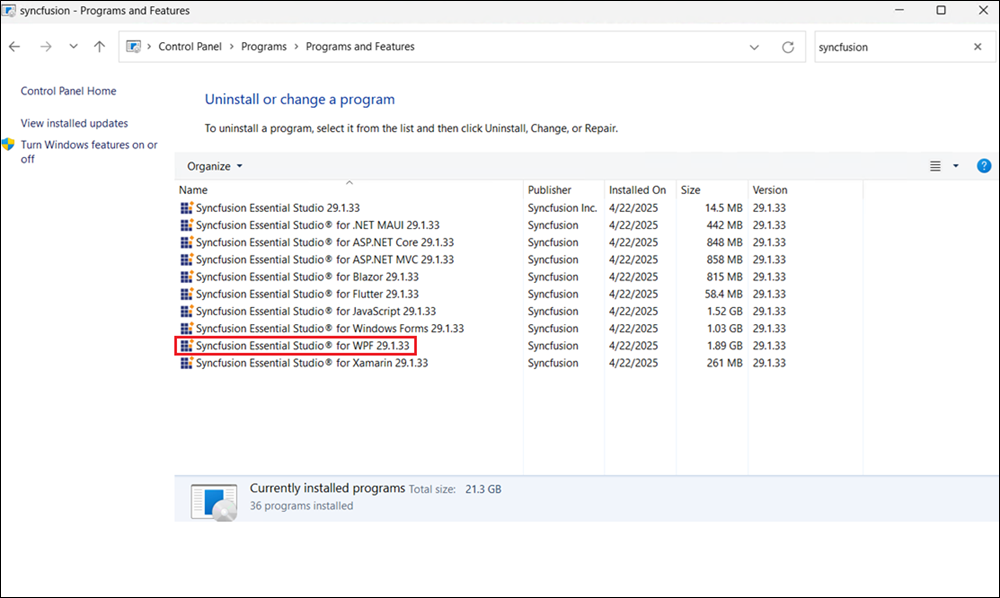
Task: Select Essential Studio for Flutter
Action: 307,294
